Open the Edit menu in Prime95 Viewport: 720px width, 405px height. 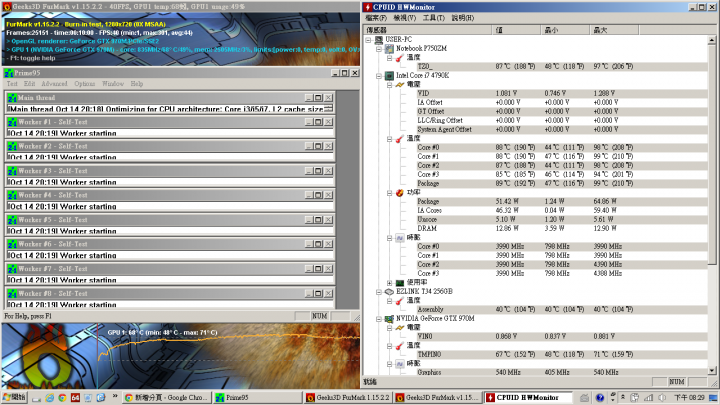29,84
